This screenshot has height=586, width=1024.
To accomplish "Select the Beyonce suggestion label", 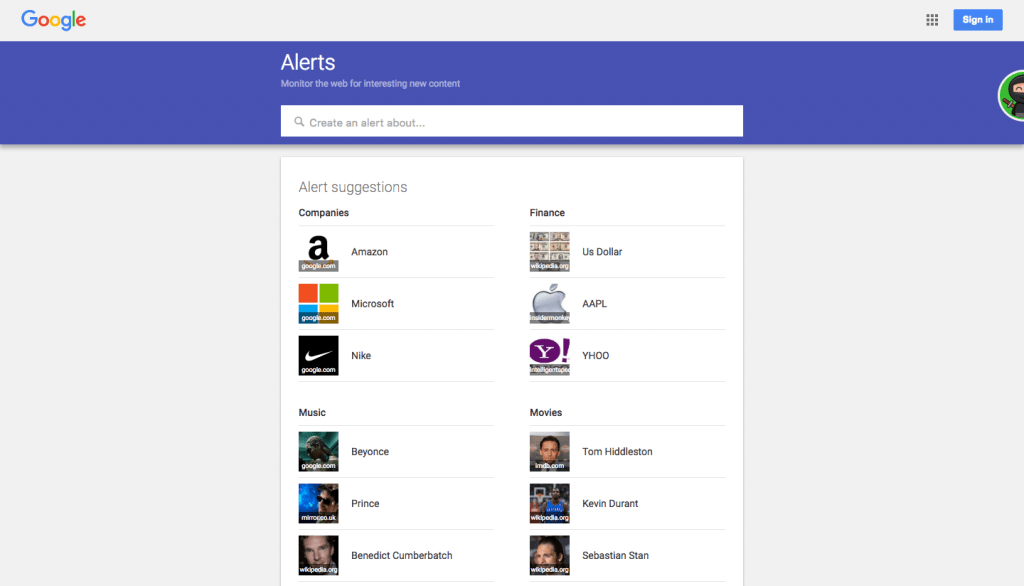I will coord(370,451).
